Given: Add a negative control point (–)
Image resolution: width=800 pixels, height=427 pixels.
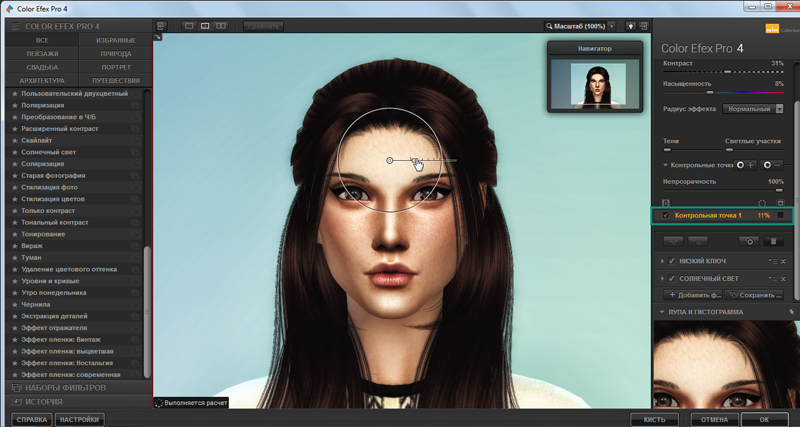Looking at the screenshot, I should coord(772,165).
